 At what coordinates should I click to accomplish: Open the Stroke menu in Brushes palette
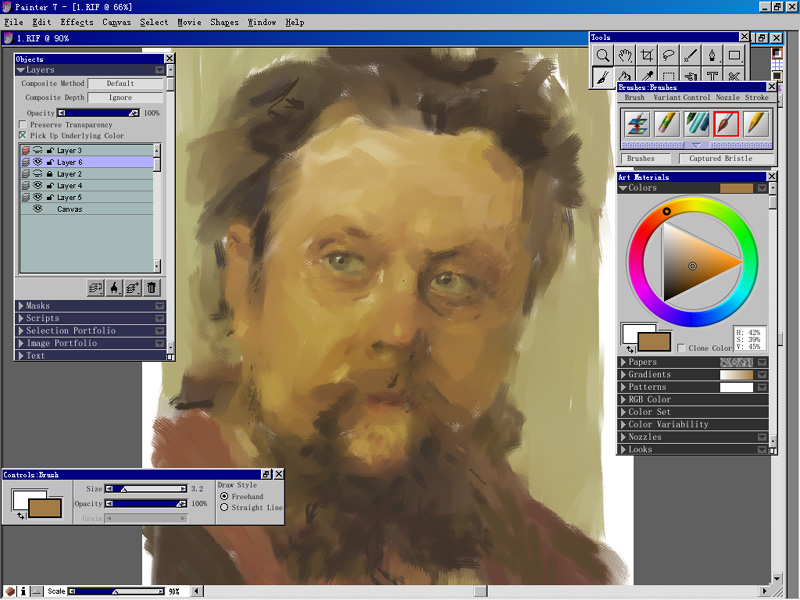[x=757, y=97]
